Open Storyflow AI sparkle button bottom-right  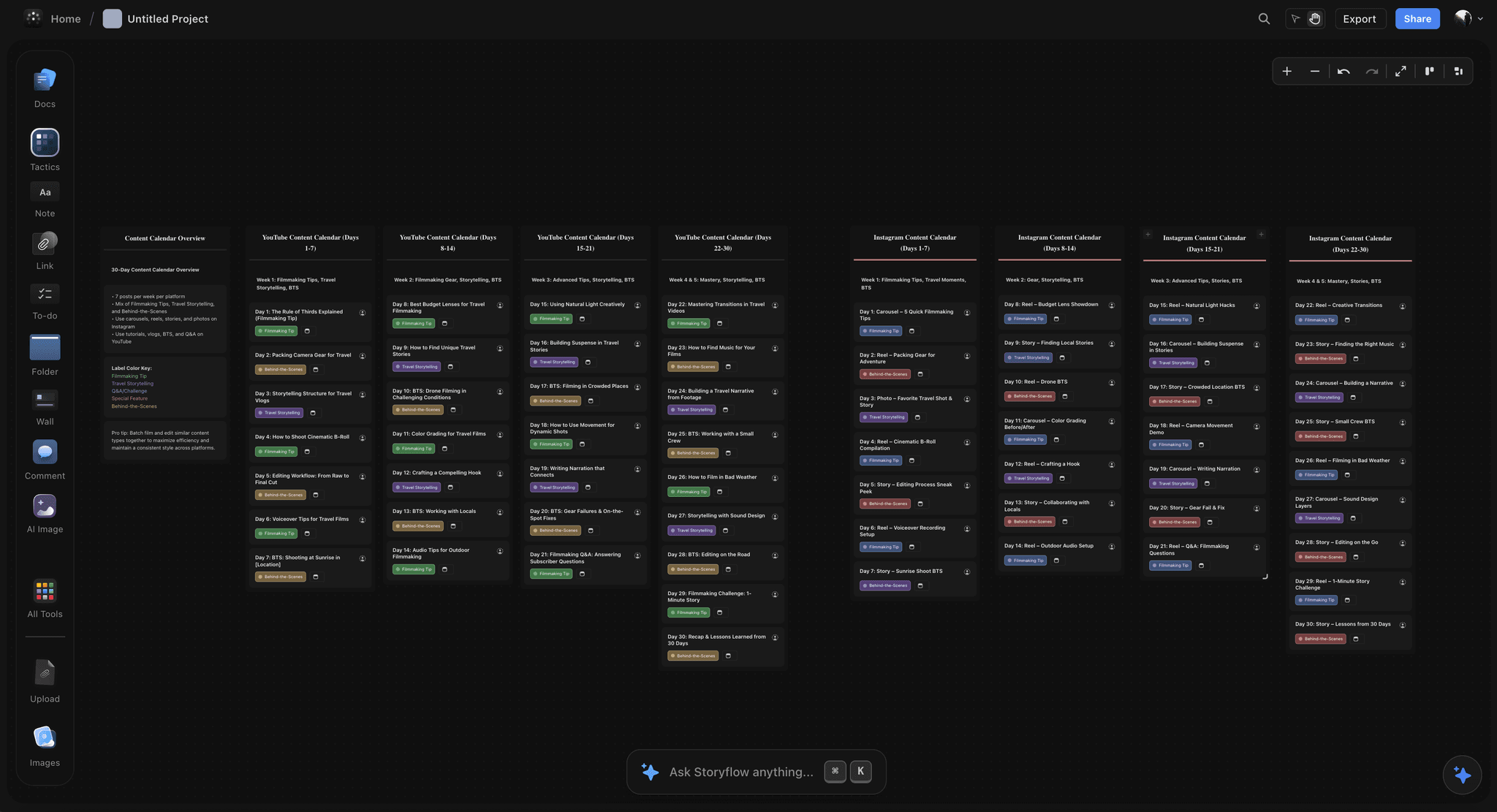click(x=1462, y=775)
